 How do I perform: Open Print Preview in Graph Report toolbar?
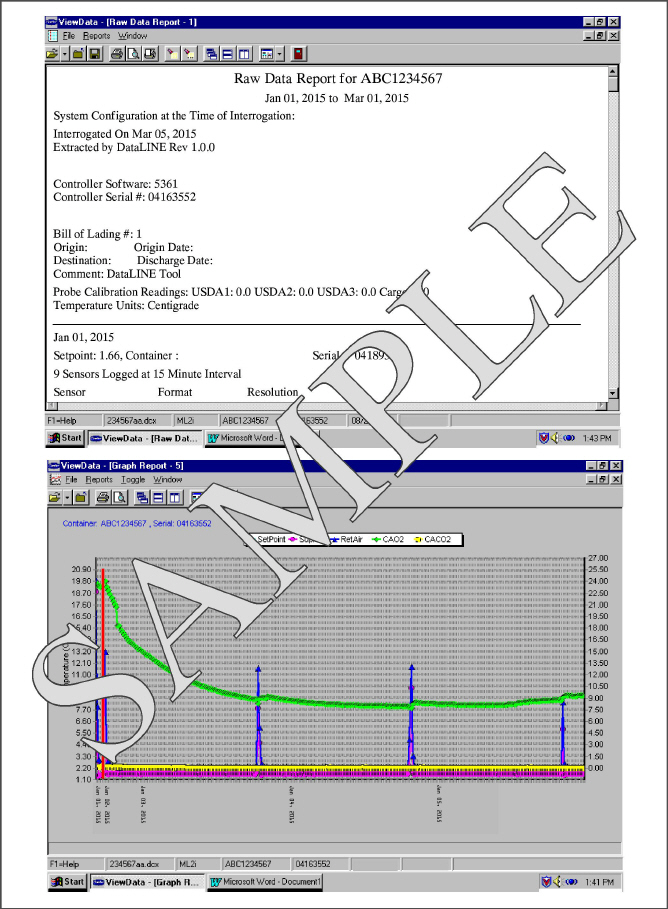point(119,497)
